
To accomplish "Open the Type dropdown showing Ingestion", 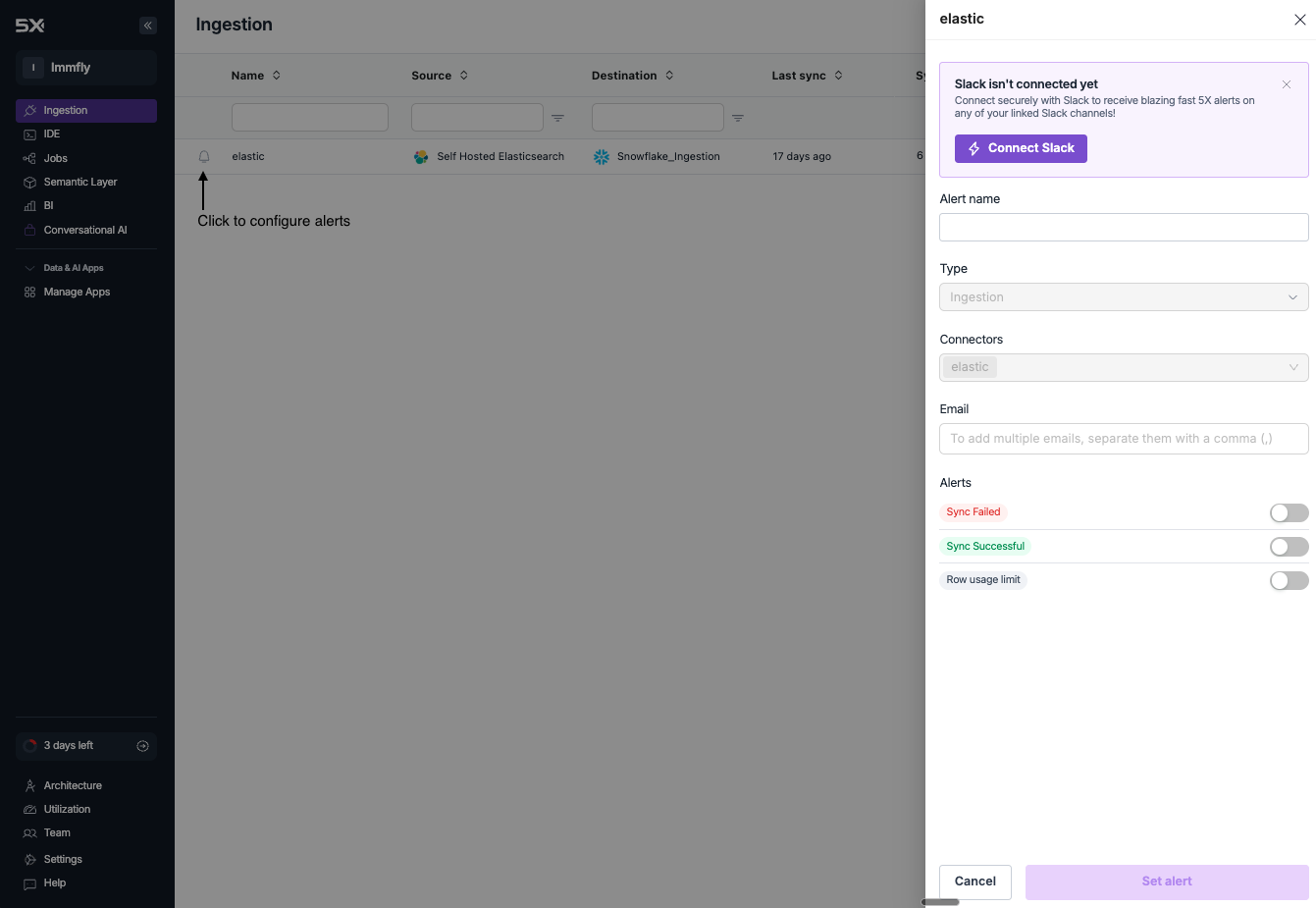I will (x=1124, y=297).
